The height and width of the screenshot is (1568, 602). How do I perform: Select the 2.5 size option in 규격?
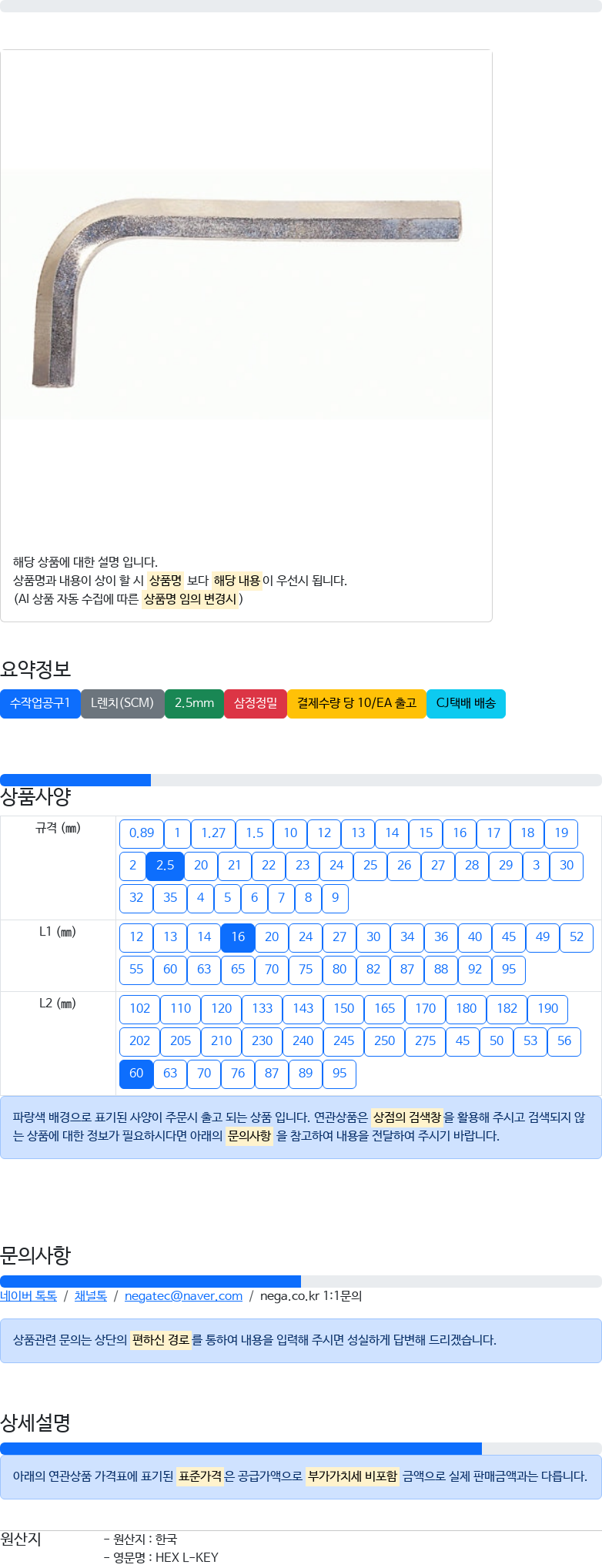[165, 866]
